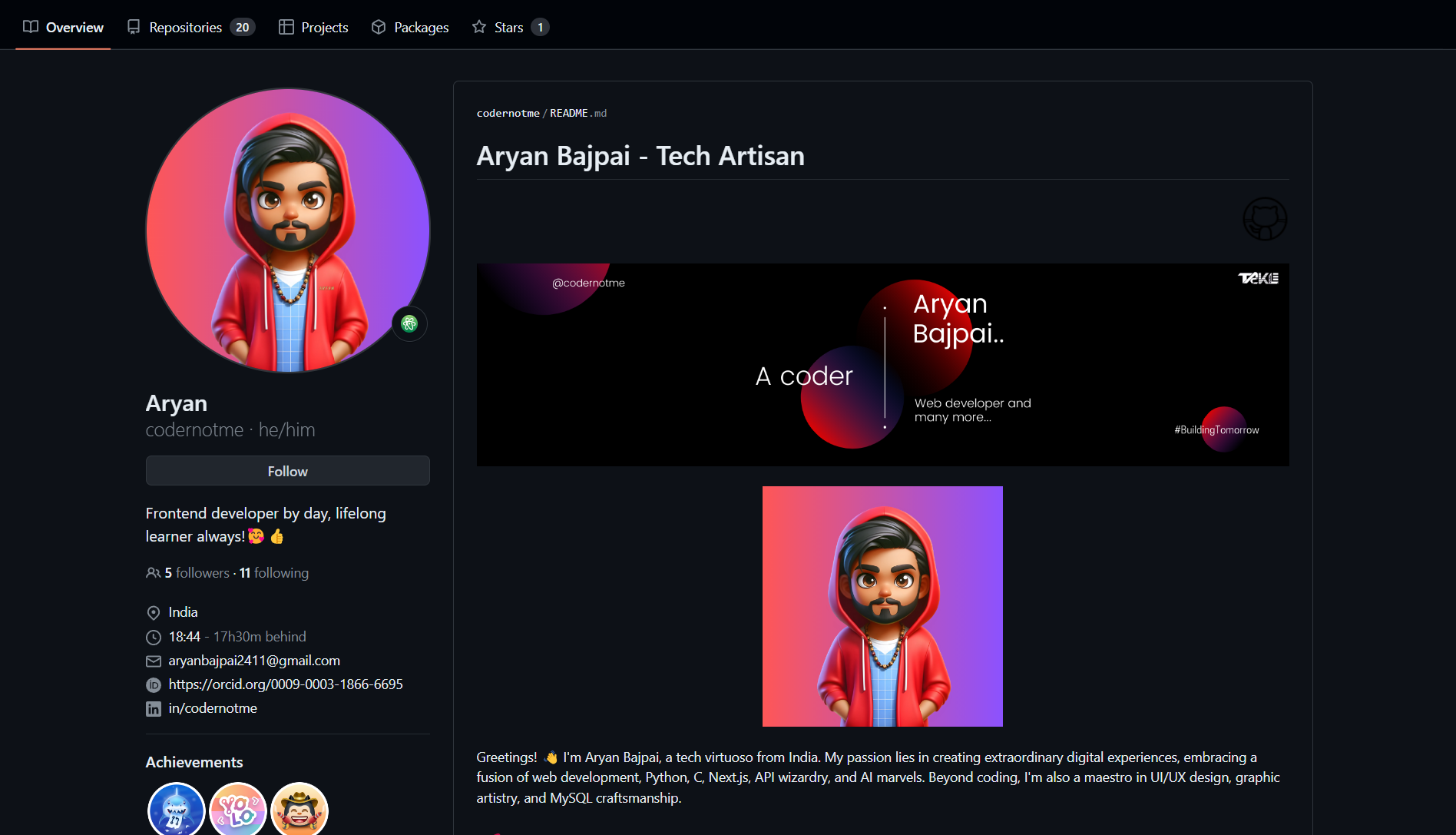Click the ORCID iD icon
The image size is (1456, 835).
click(x=154, y=684)
